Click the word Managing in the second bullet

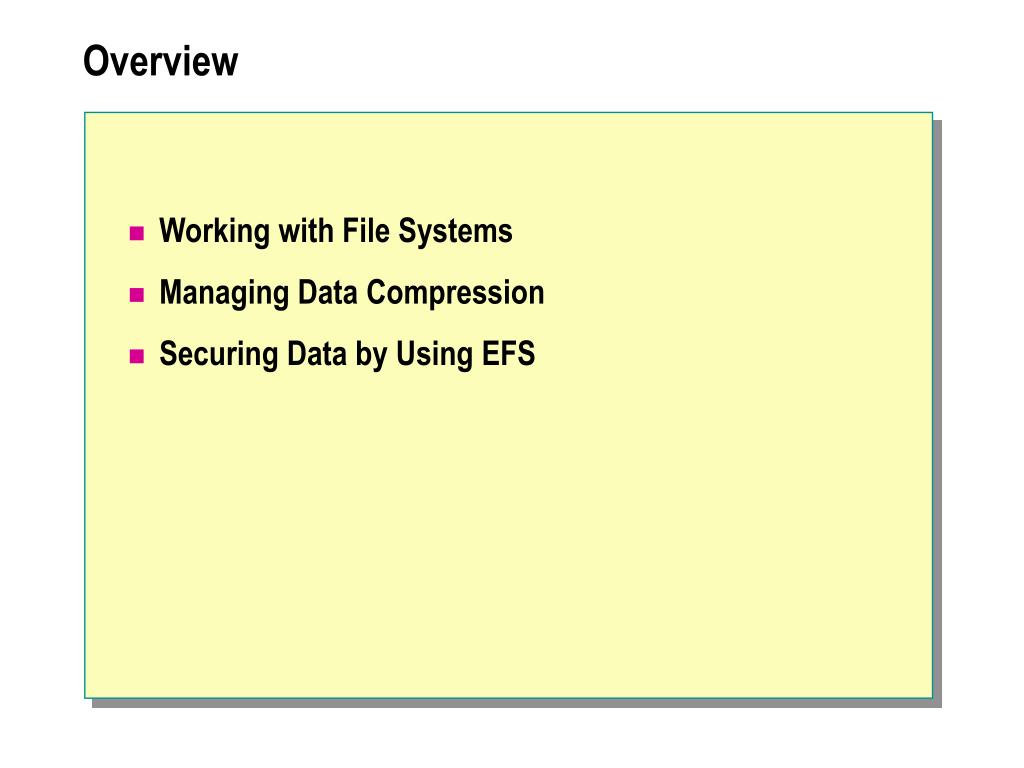[224, 293]
